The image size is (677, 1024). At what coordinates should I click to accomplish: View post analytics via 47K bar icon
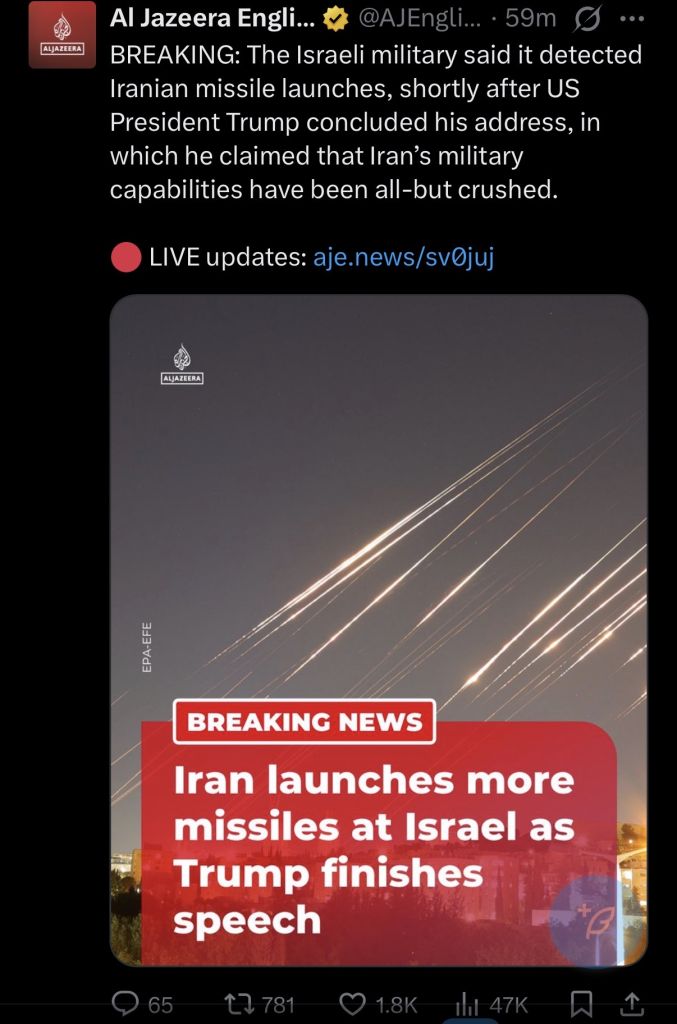(x=467, y=1003)
